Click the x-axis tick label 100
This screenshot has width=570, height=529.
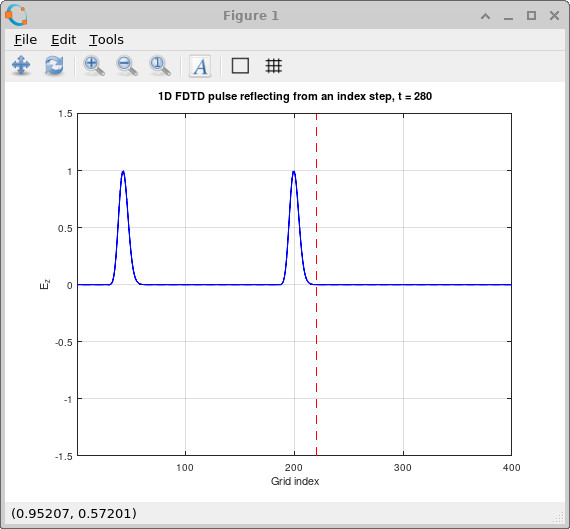click(x=185, y=468)
